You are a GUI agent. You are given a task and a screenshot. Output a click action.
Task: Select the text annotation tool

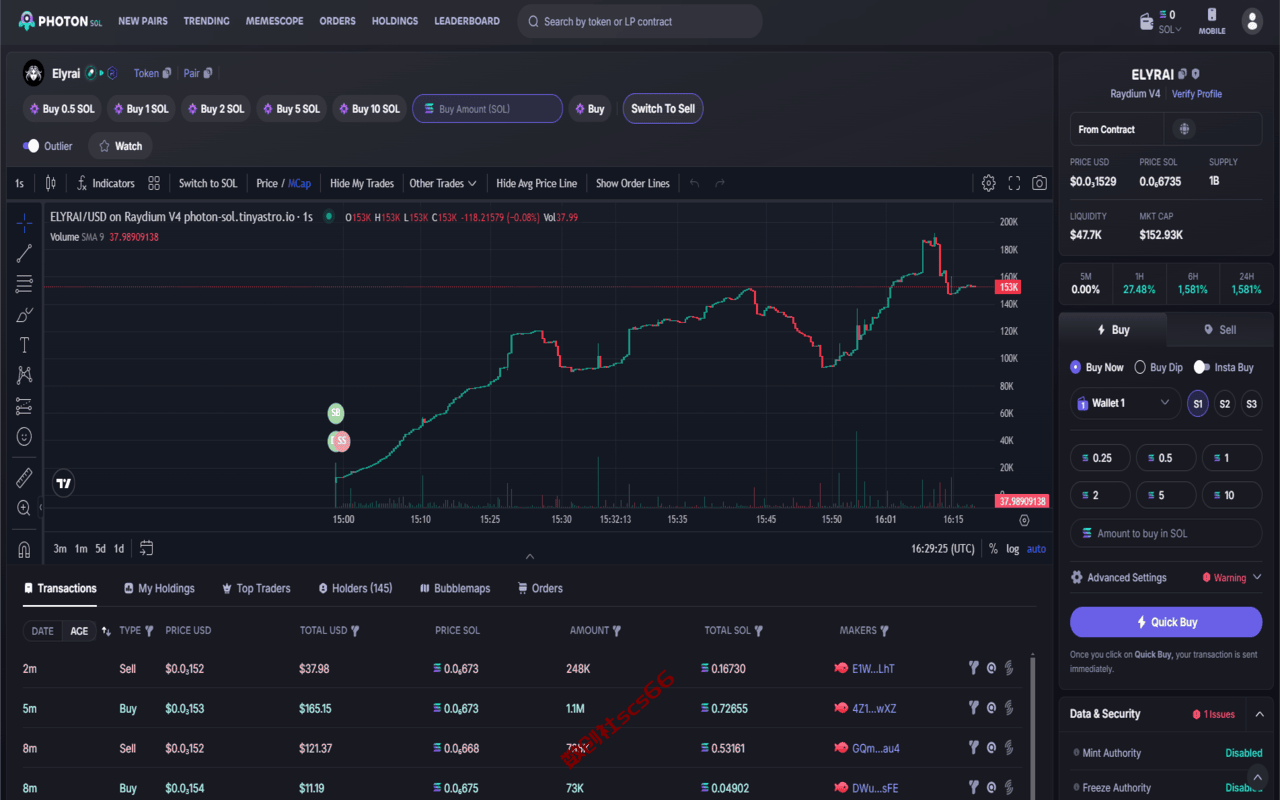(24, 345)
